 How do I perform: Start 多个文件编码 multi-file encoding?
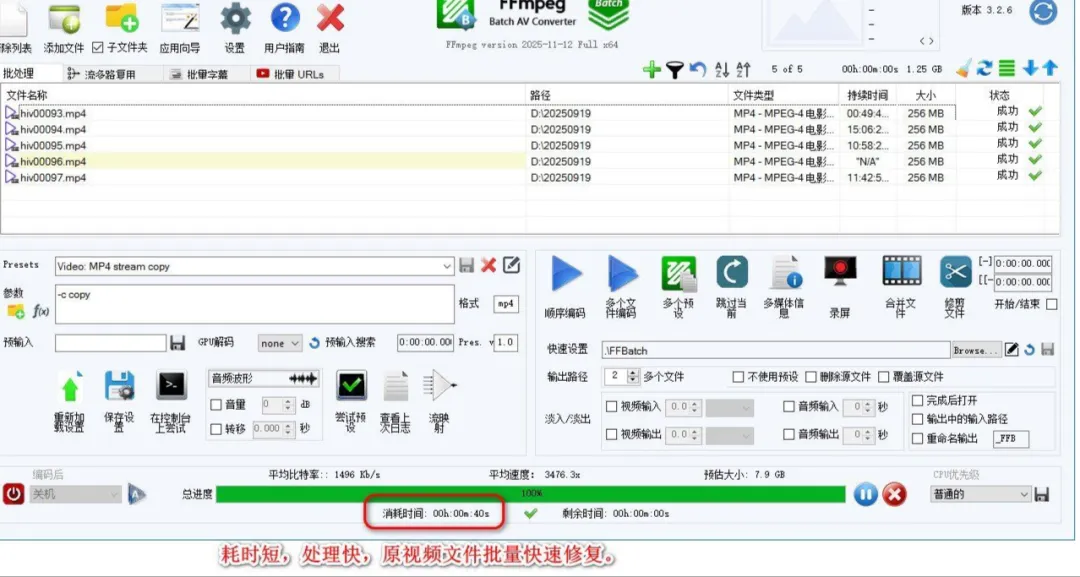pos(622,274)
